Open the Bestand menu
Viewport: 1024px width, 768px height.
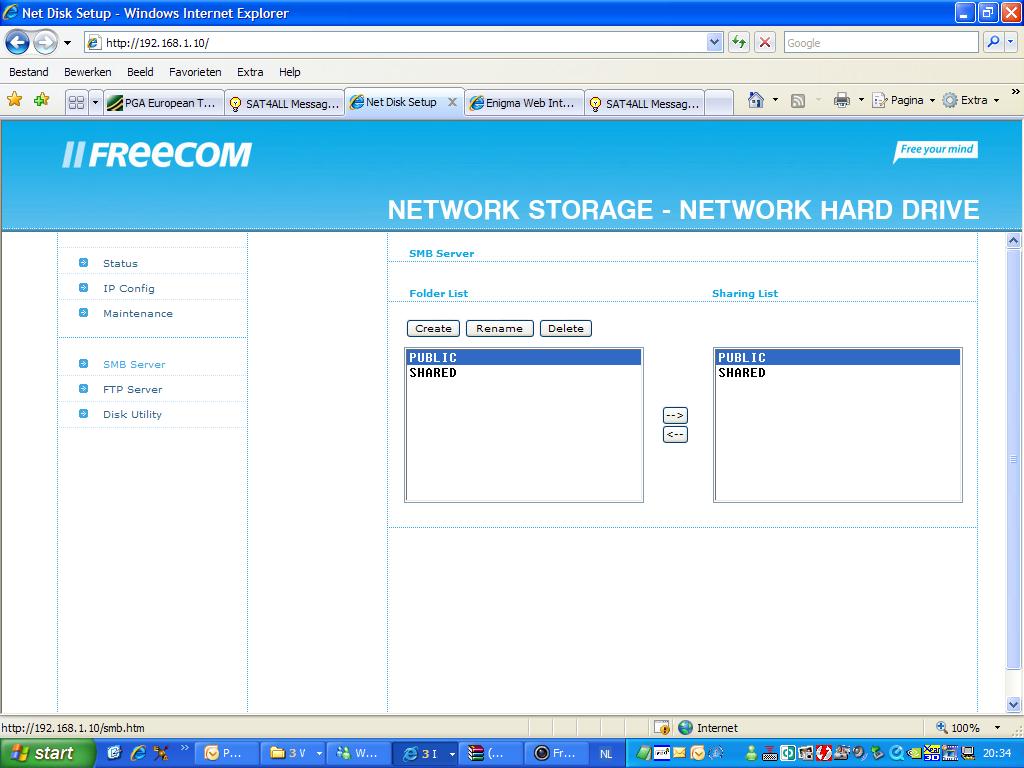[x=29, y=72]
